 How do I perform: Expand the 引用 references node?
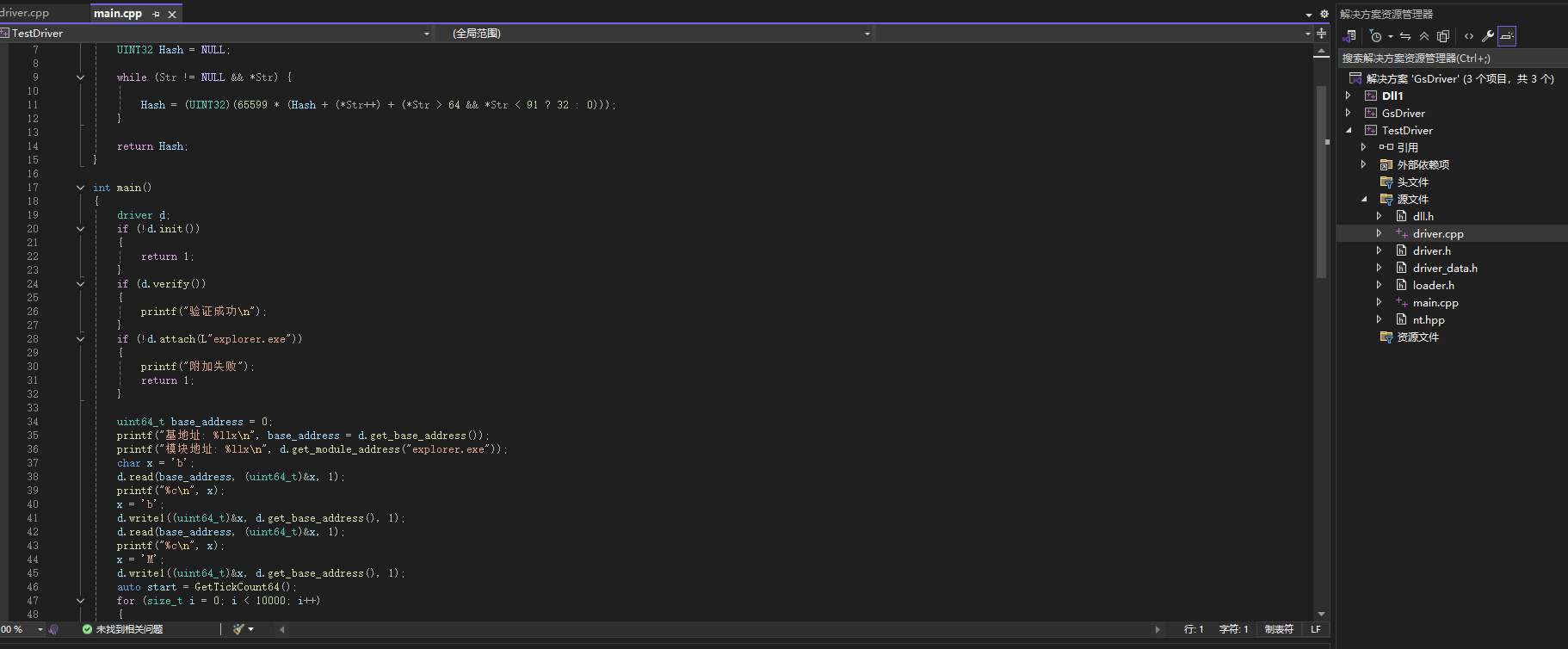(x=1363, y=147)
